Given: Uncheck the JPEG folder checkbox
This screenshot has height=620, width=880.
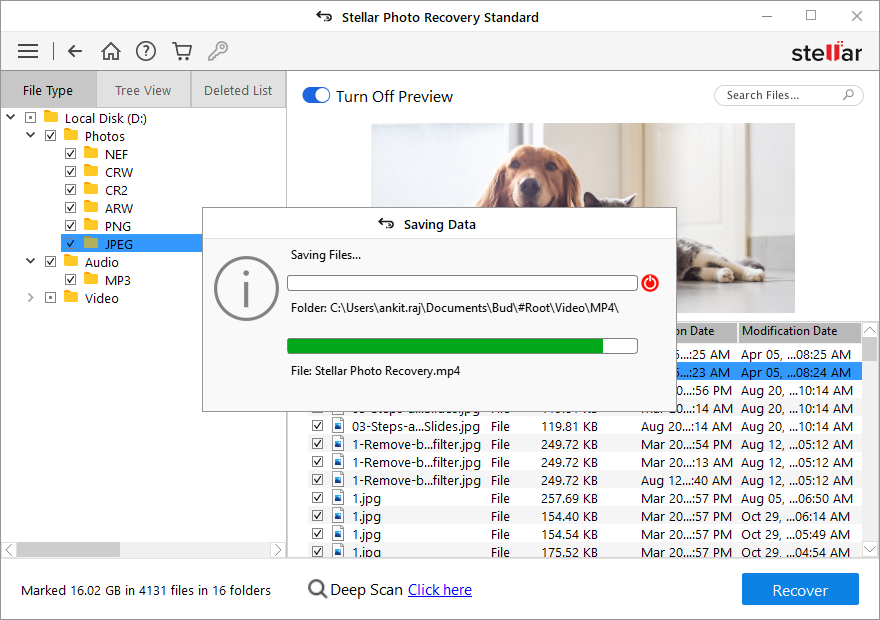Looking at the screenshot, I should pos(70,242).
